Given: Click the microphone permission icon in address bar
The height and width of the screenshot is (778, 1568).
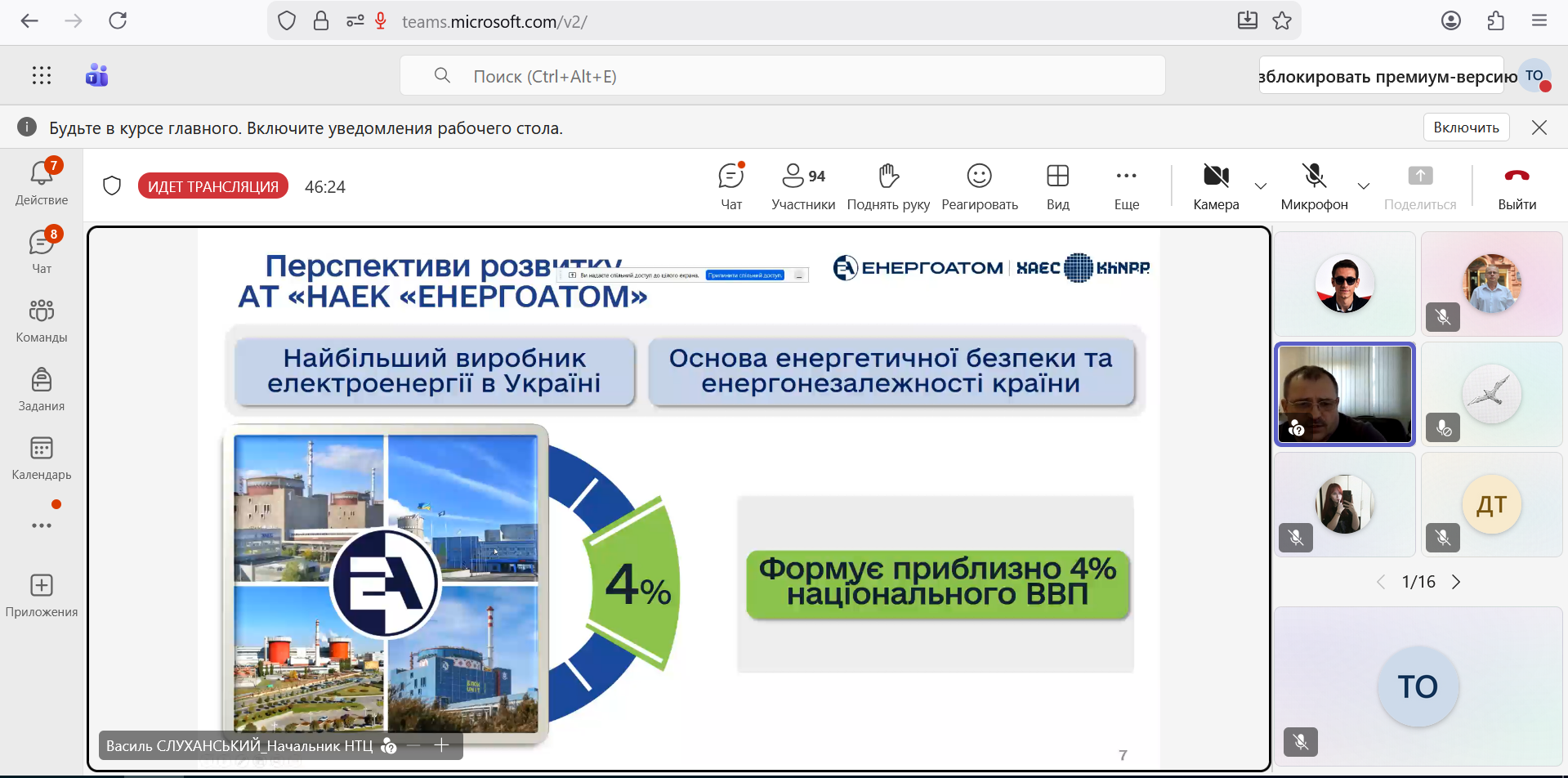Looking at the screenshot, I should click(x=381, y=21).
